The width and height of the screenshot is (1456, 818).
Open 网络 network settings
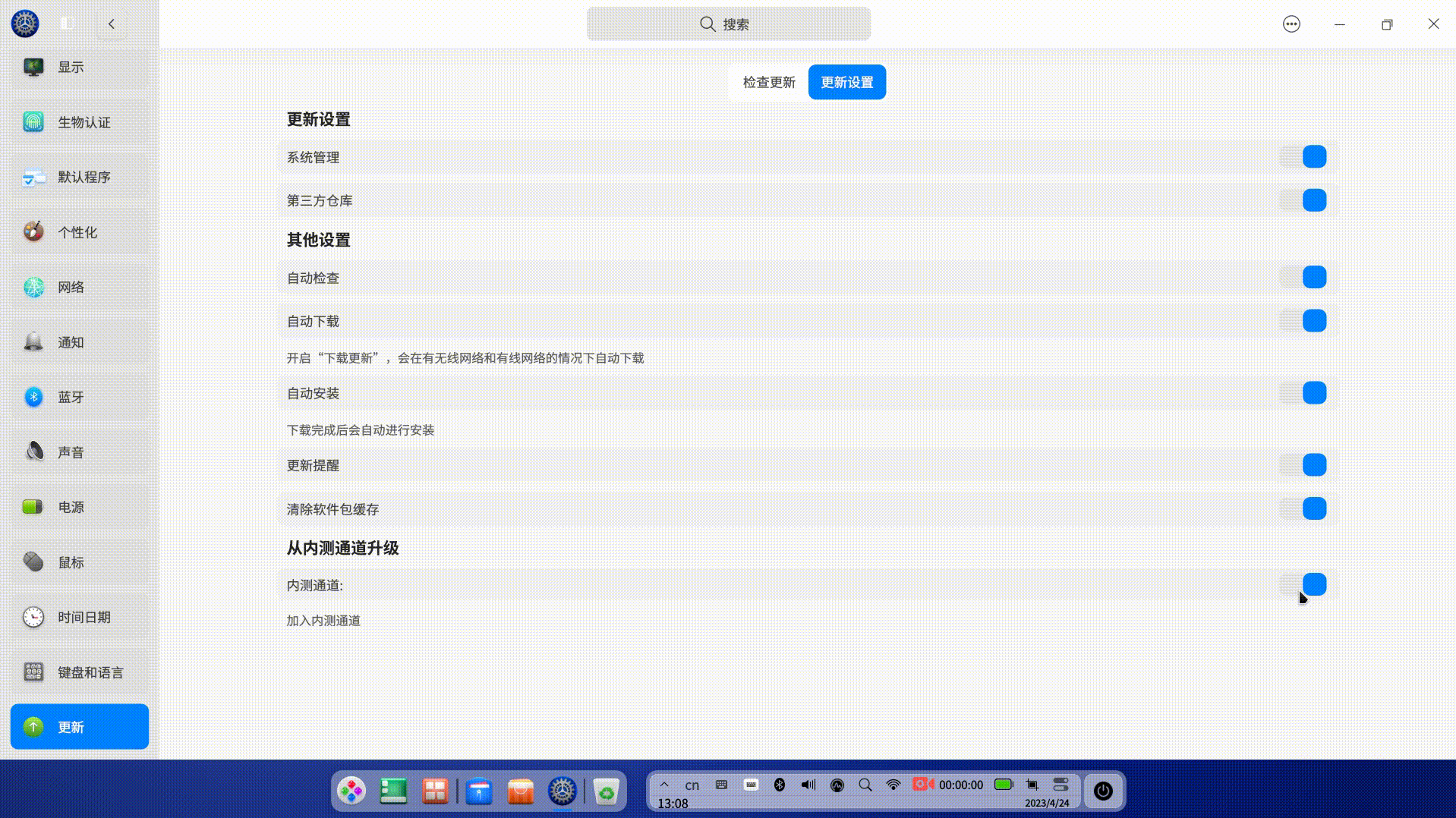[x=79, y=287]
